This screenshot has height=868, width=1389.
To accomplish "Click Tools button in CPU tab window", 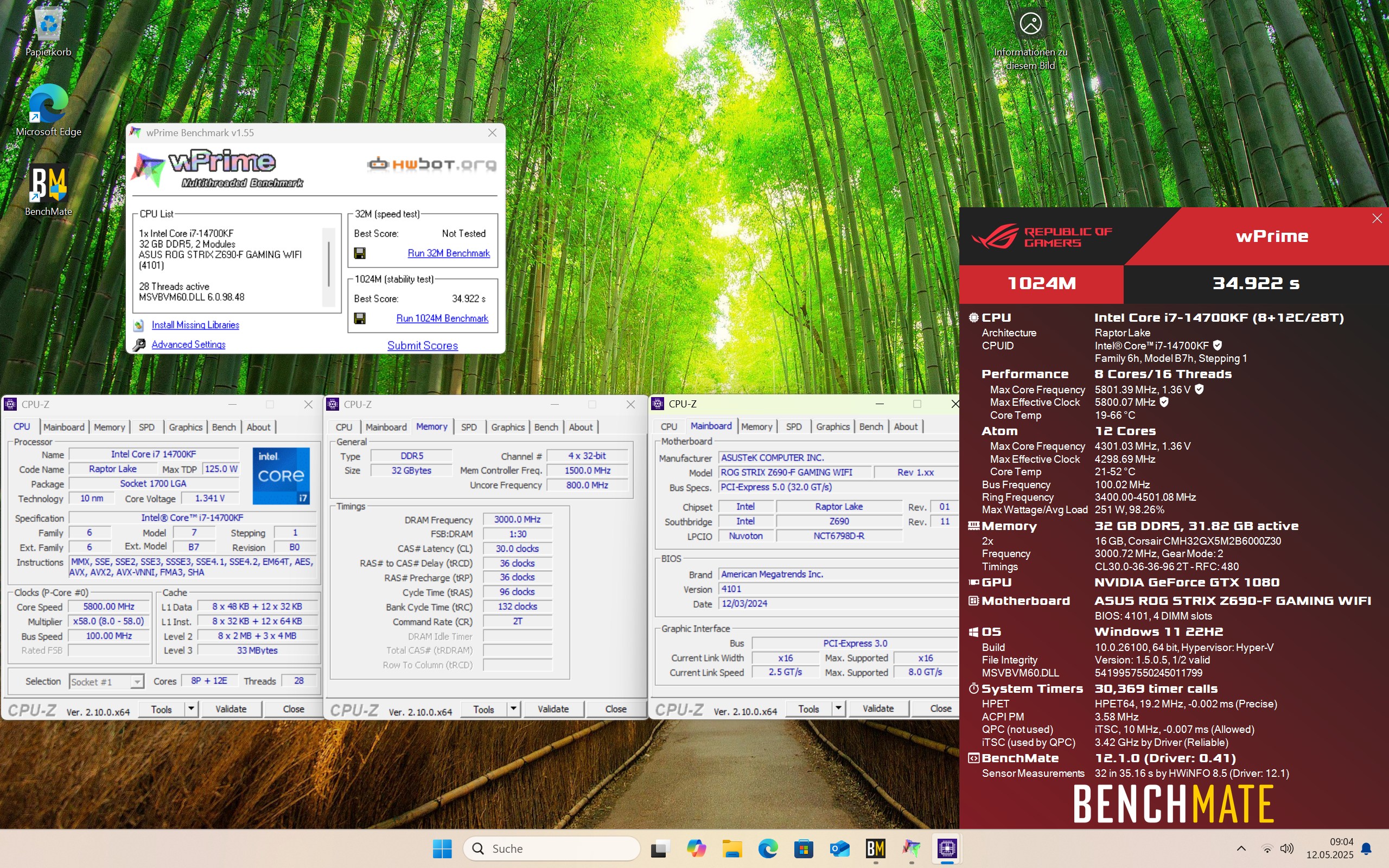I will pyautogui.click(x=161, y=710).
